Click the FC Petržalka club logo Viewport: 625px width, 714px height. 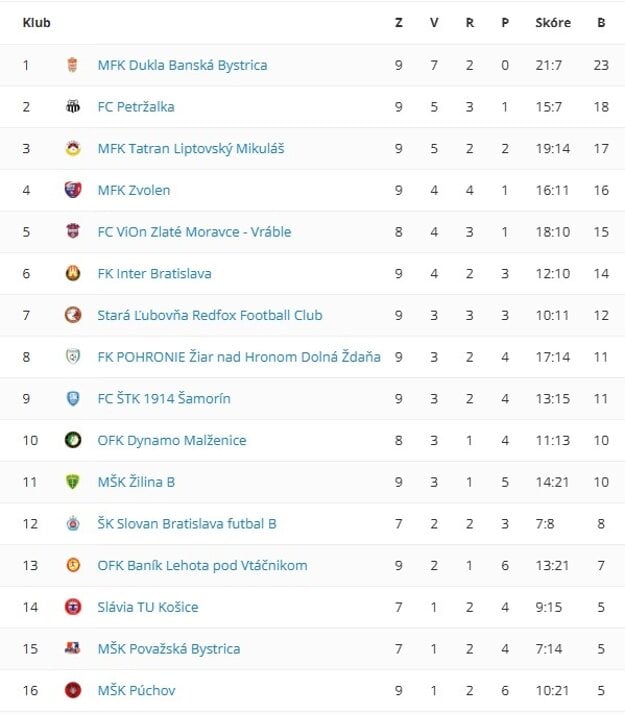tap(72, 107)
